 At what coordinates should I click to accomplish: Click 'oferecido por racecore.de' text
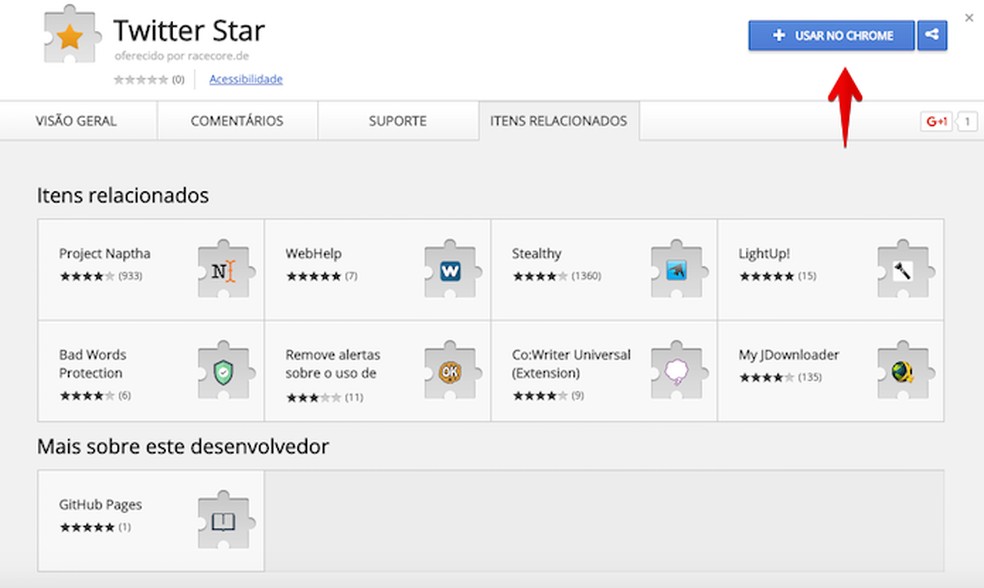(182, 56)
